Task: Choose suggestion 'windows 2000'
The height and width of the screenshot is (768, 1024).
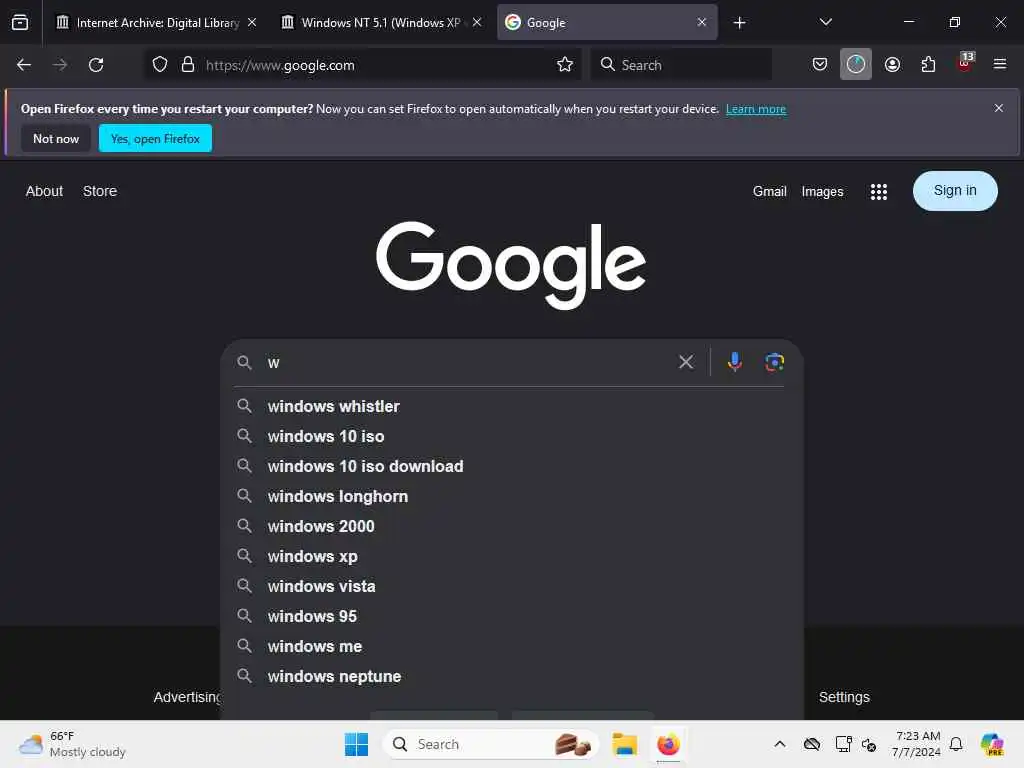Action: point(510,526)
